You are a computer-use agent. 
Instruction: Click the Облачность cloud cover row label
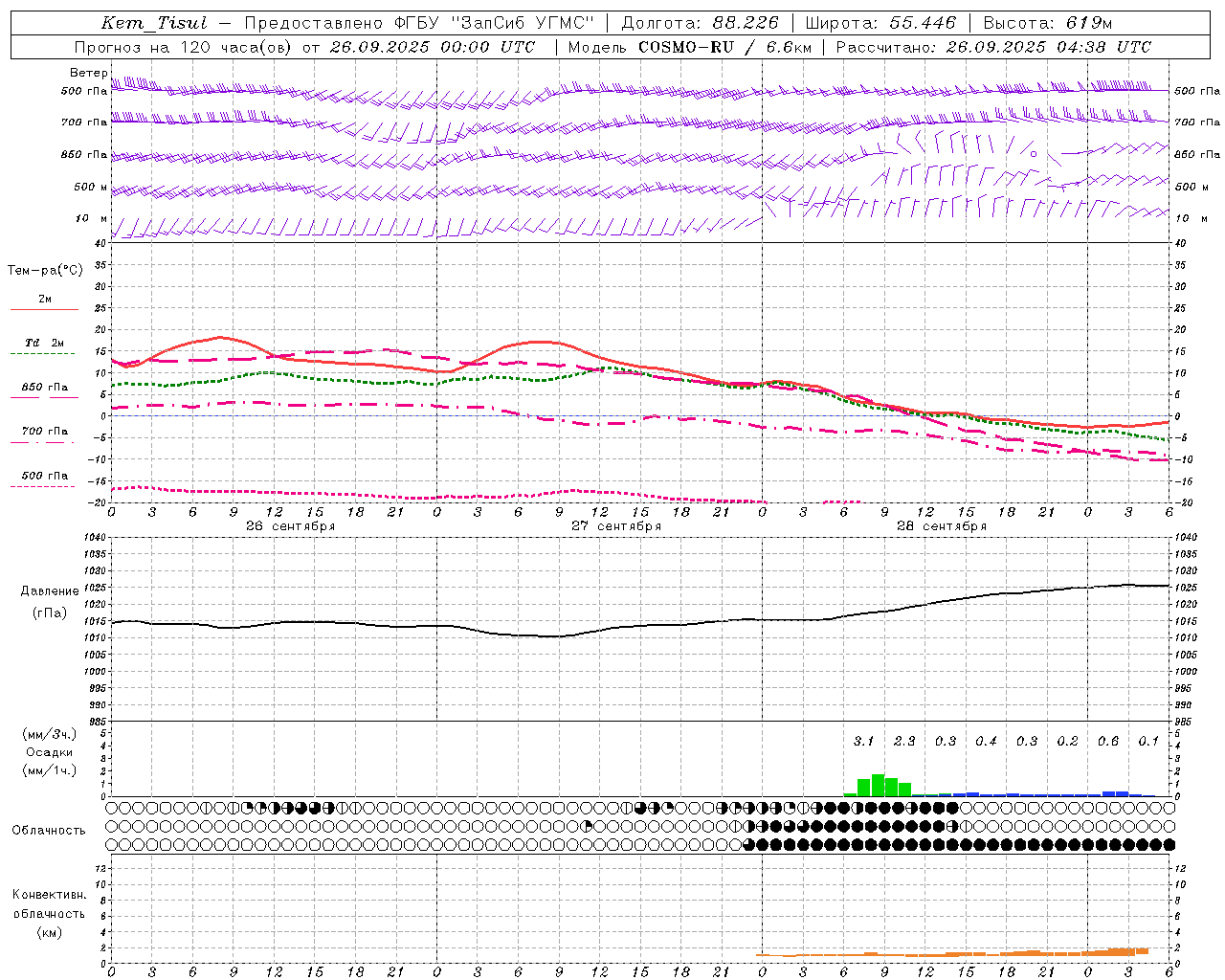click(x=49, y=830)
